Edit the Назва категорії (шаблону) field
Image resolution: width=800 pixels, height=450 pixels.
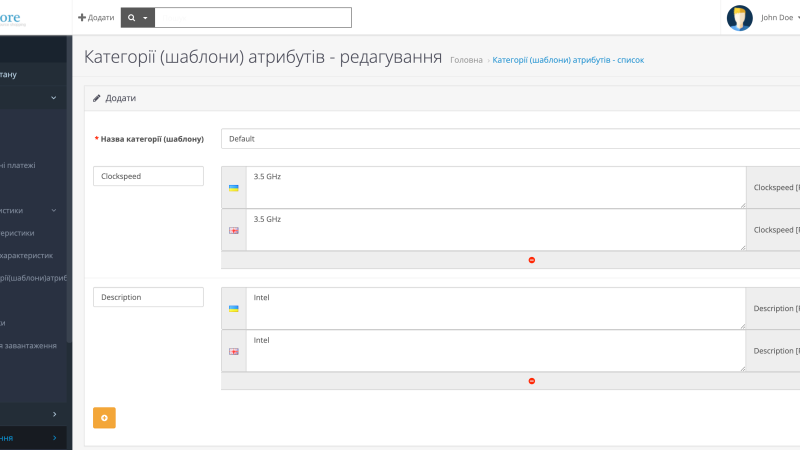510,139
